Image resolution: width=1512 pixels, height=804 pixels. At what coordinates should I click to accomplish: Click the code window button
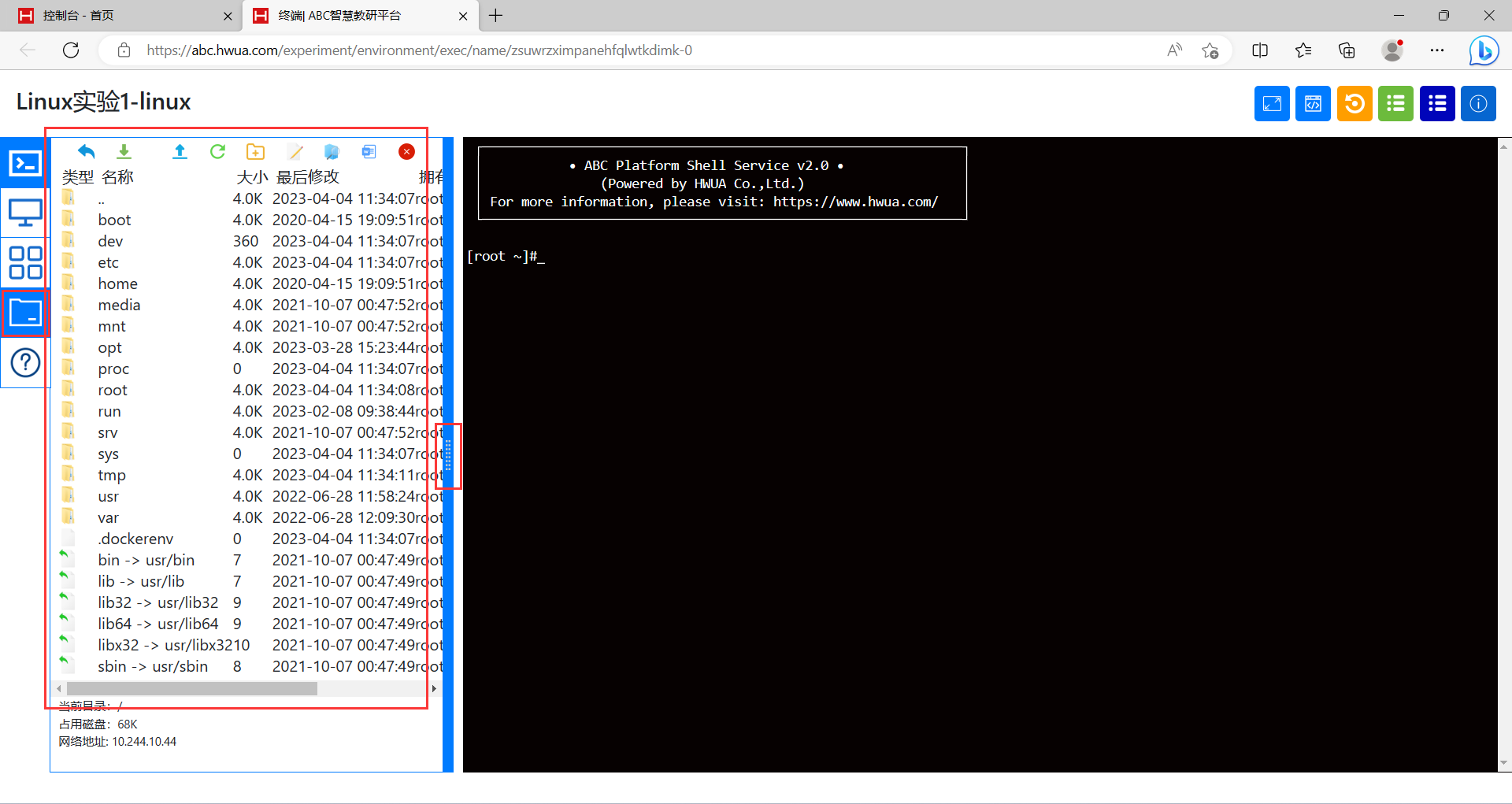tap(1313, 103)
